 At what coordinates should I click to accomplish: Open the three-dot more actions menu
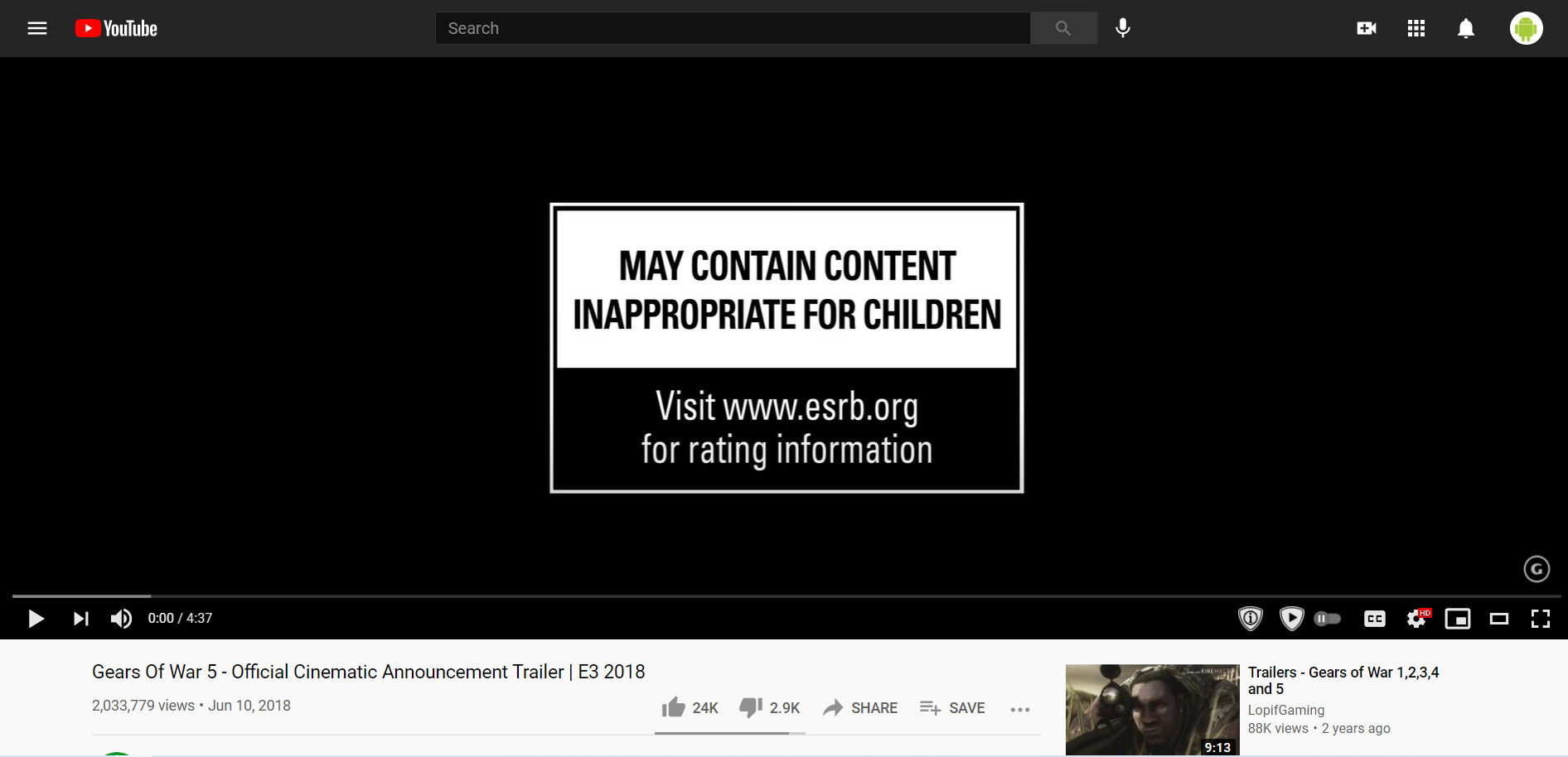[x=1020, y=709]
